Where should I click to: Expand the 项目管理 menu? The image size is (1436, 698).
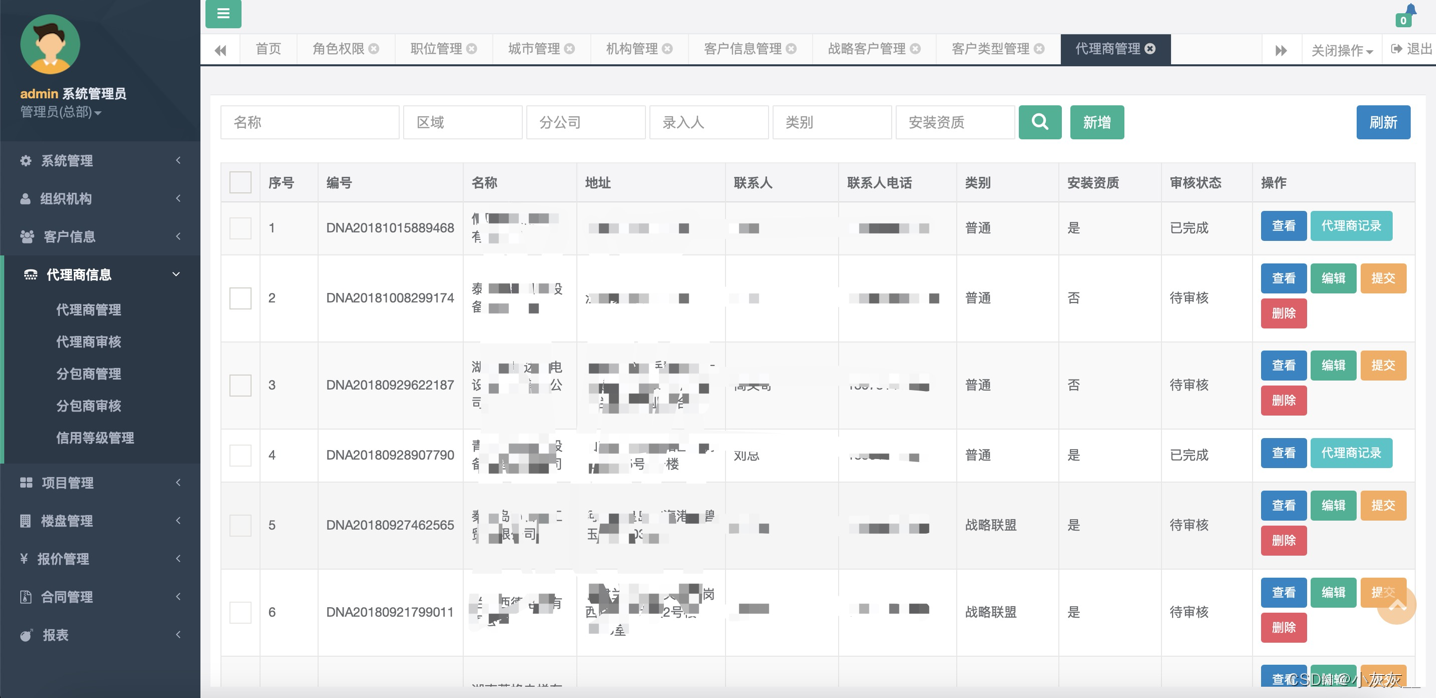(100, 482)
